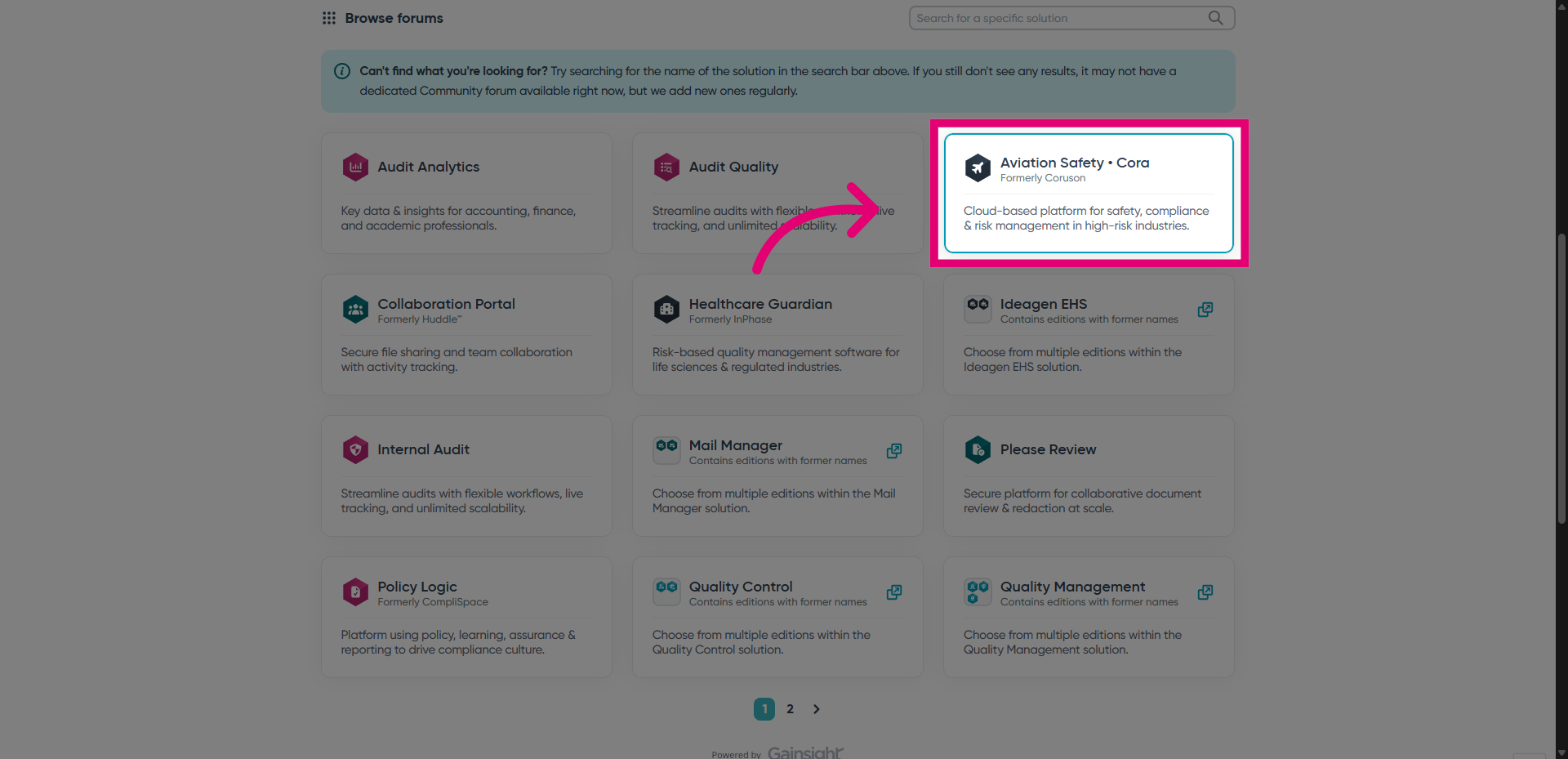Open Quality Control in a new window

tap(893, 592)
